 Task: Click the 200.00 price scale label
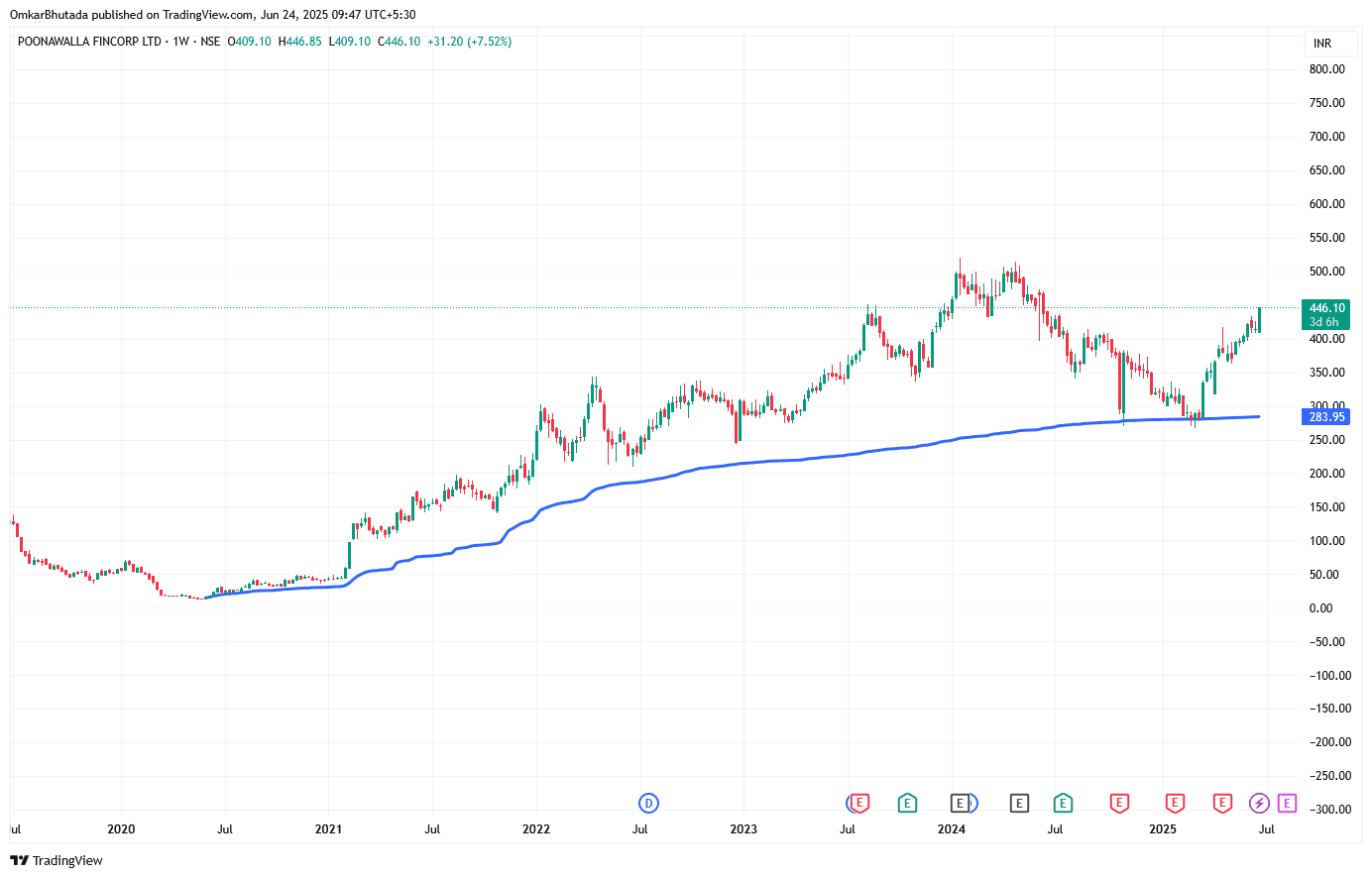click(1326, 474)
